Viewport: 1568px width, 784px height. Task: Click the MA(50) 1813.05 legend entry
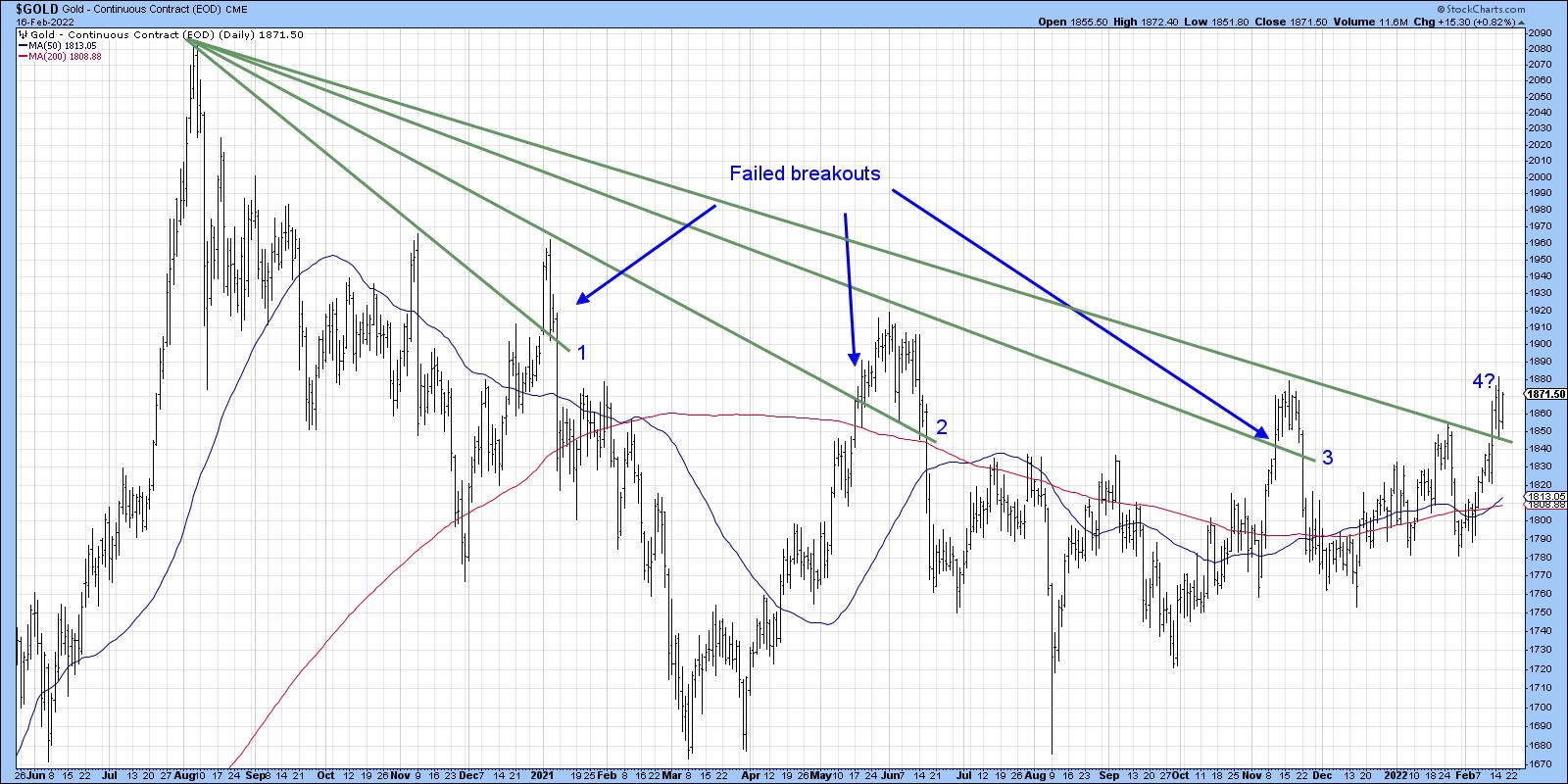point(60,45)
